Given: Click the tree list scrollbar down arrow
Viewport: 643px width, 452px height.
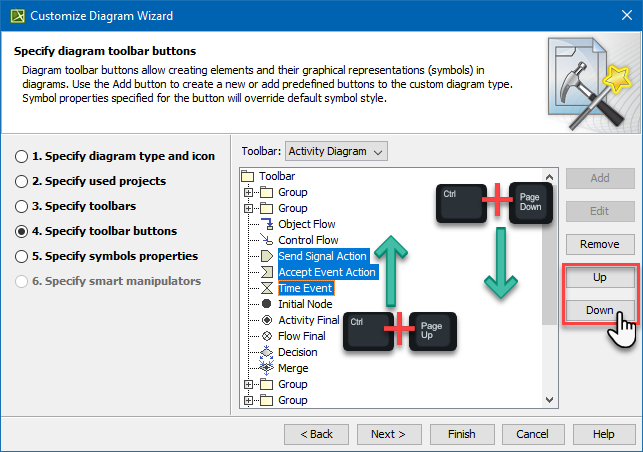Looking at the screenshot, I should click(x=550, y=399).
